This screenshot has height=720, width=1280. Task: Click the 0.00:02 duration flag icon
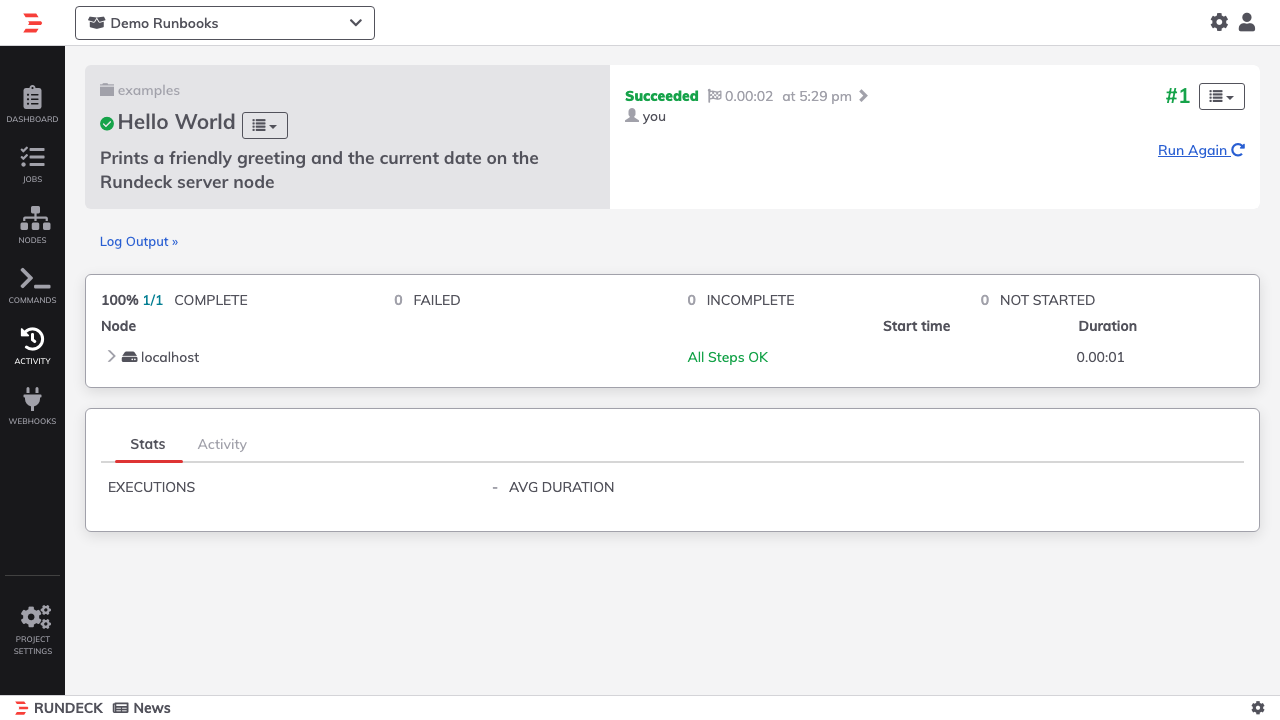(714, 96)
